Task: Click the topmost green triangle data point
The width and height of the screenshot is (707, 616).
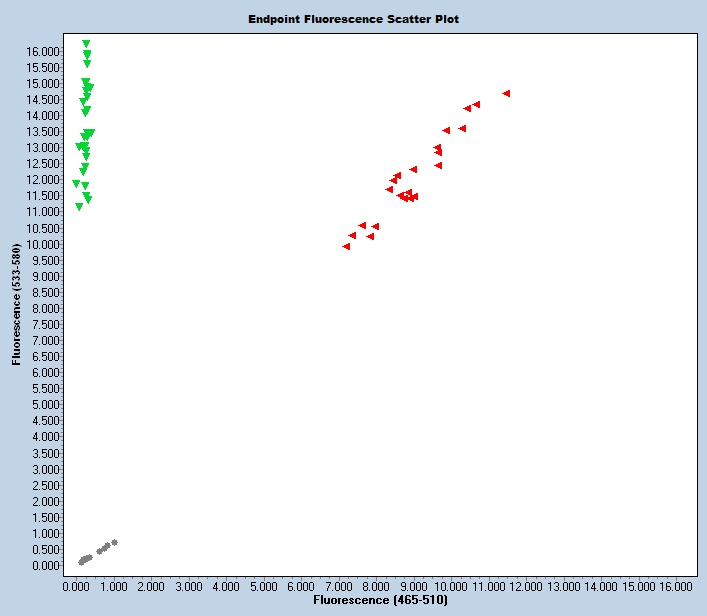Action: click(x=86, y=44)
